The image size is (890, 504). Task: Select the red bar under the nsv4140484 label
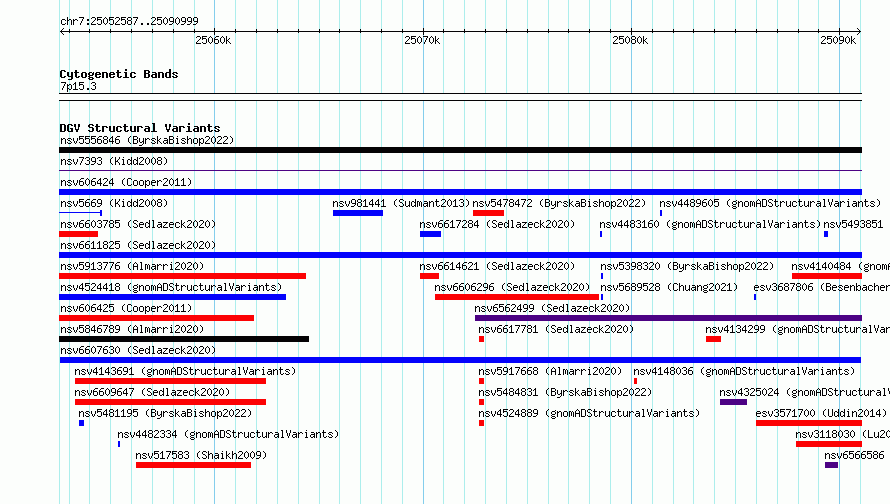click(x=827, y=276)
